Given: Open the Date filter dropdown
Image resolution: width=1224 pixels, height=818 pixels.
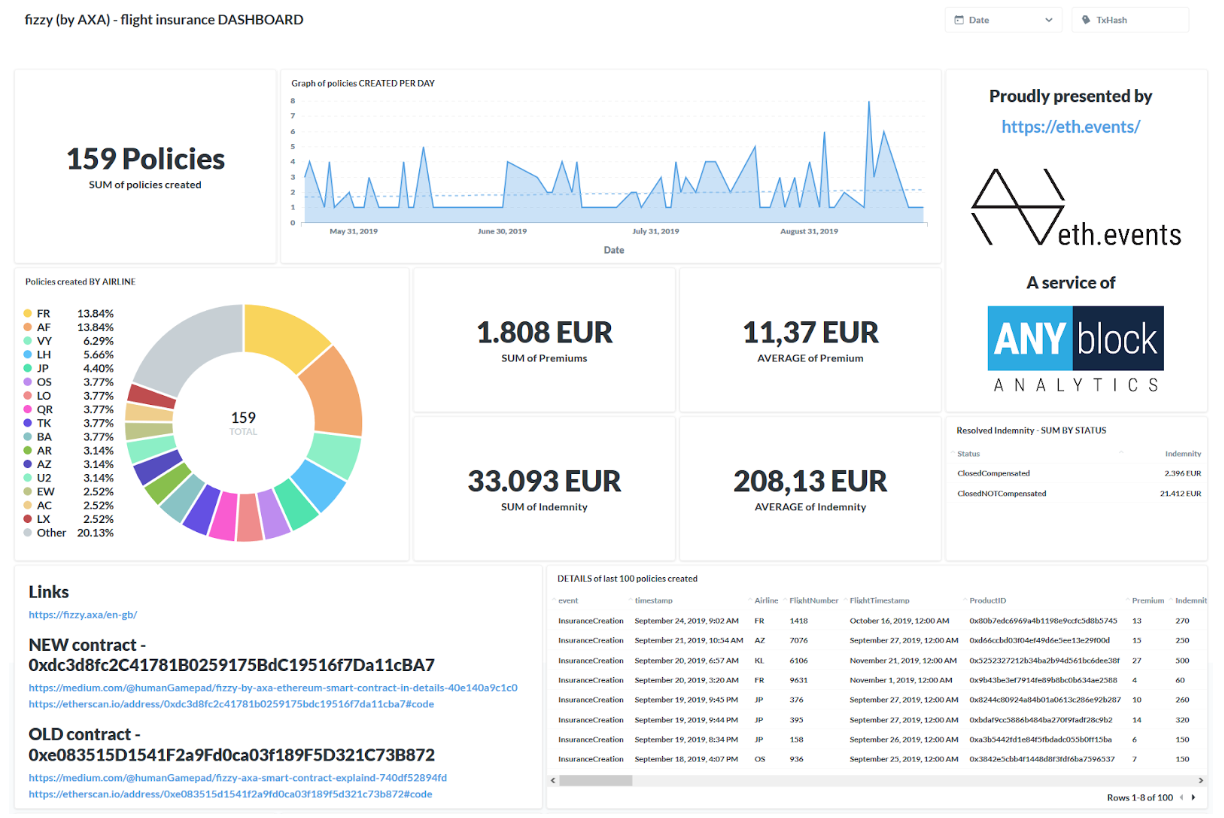Looking at the screenshot, I should (1003, 20).
